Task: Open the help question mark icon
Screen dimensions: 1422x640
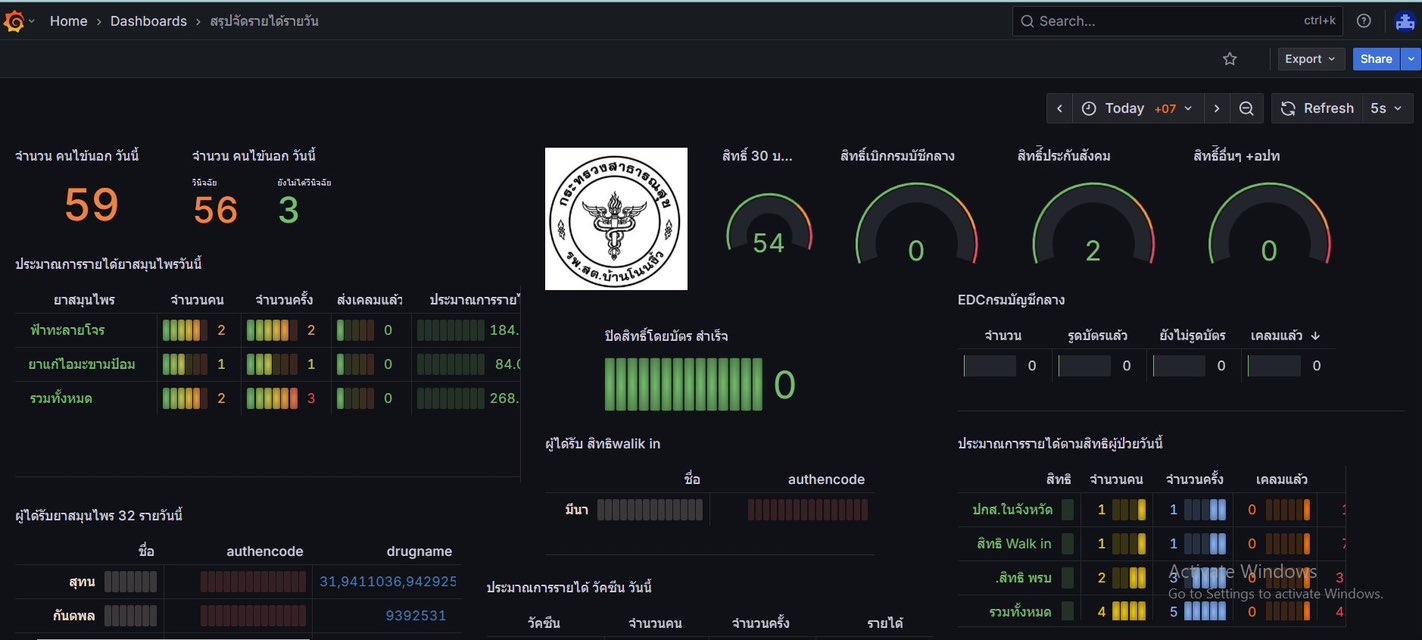Action: click(1364, 21)
